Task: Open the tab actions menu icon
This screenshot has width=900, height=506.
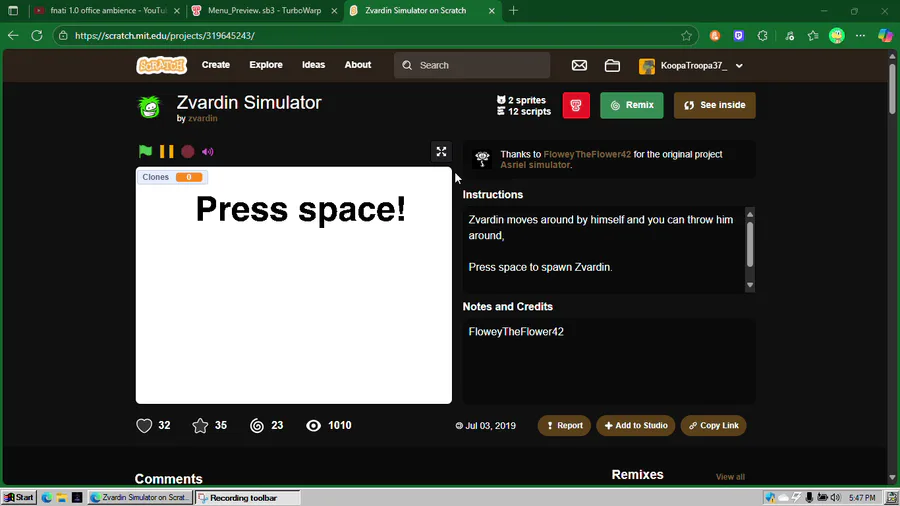Action: click(13, 10)
